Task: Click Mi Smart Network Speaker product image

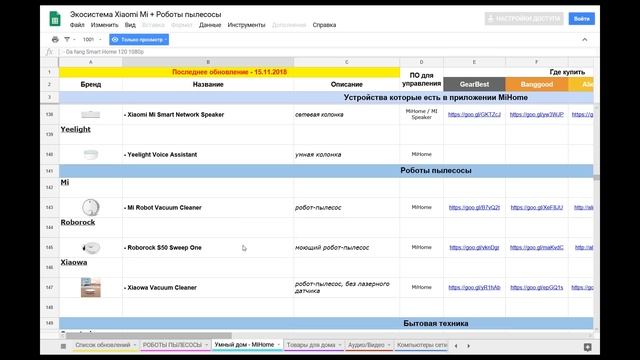Action: (91, 115)
